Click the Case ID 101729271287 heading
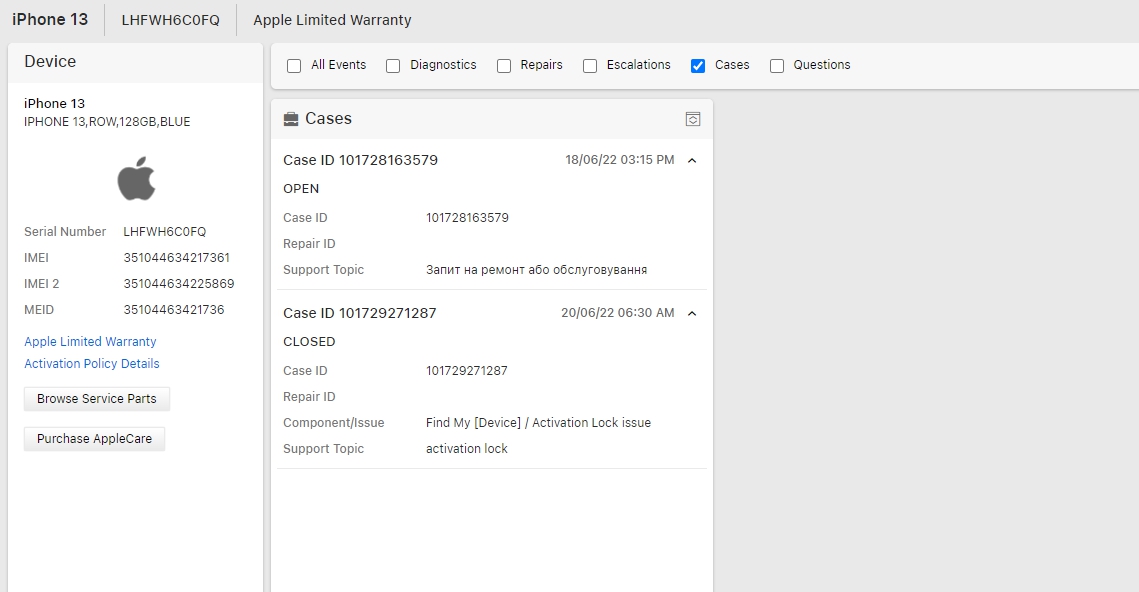The image size is (1139, 592). [x=360, y=313]
